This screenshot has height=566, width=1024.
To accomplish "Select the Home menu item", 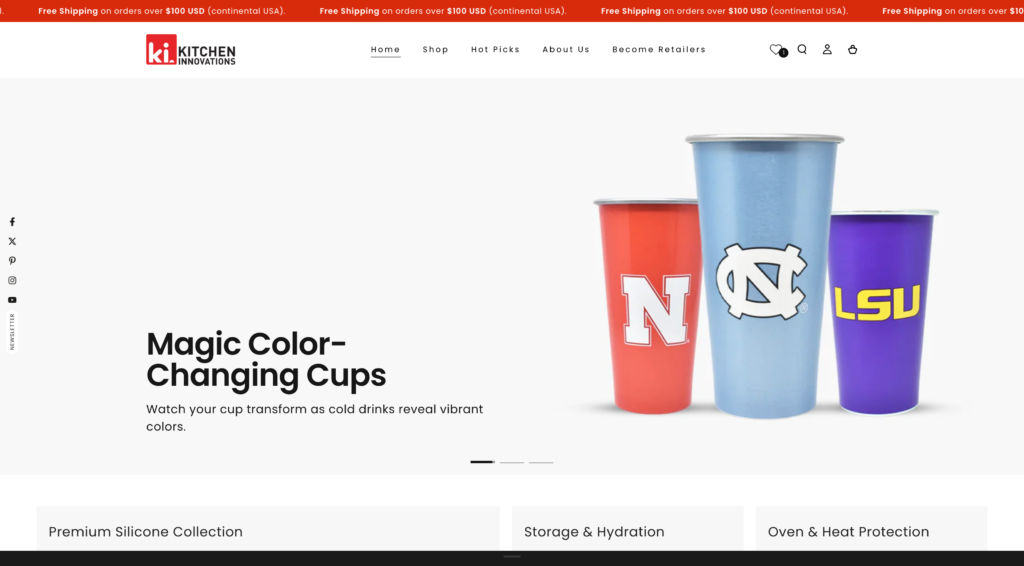I will click(385, 50).
